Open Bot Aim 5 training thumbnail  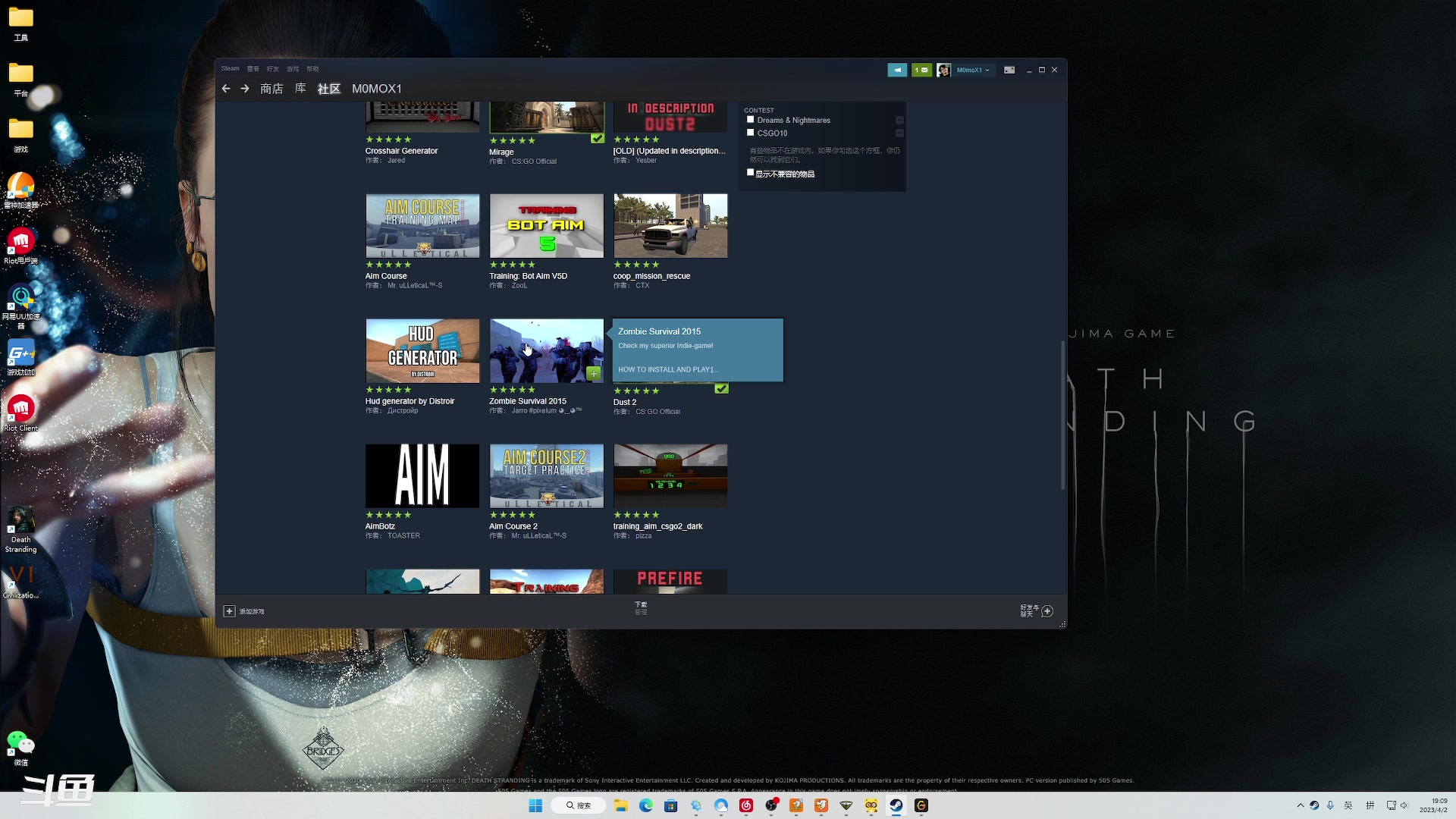pyautogui.click(x=547, y=226)
